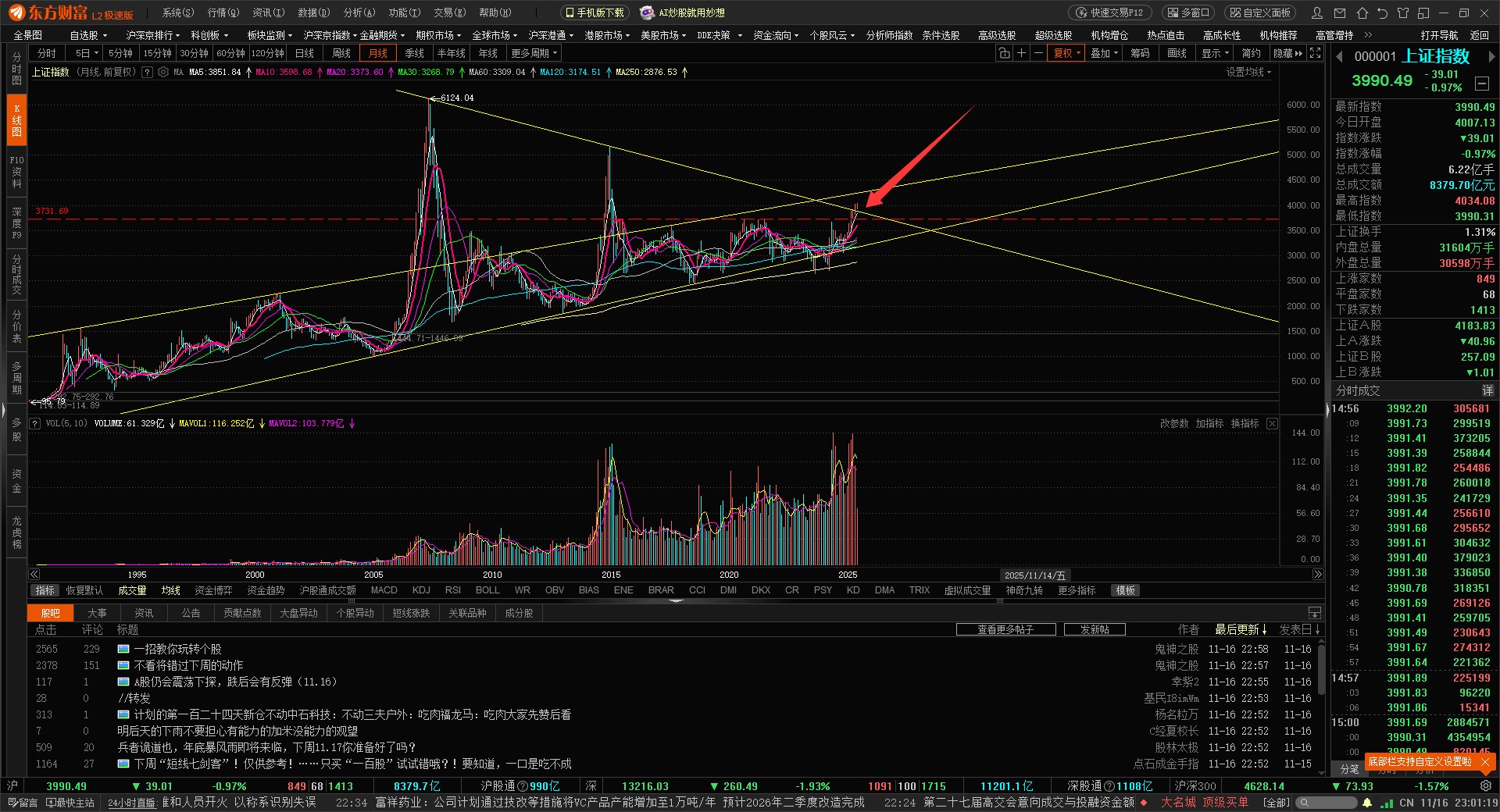
Task: Open the 设置均线 dropdown
Action: pos(1248,72)
